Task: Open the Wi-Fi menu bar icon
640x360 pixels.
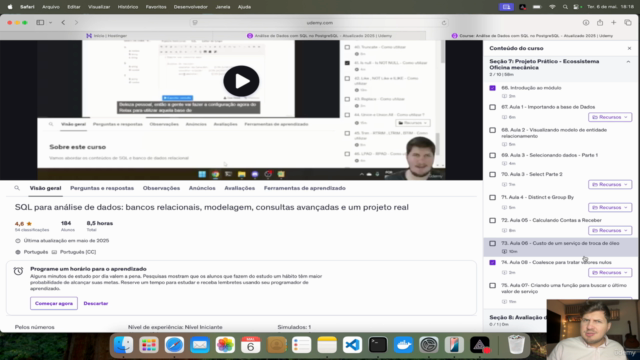Action: coord(552,7)
